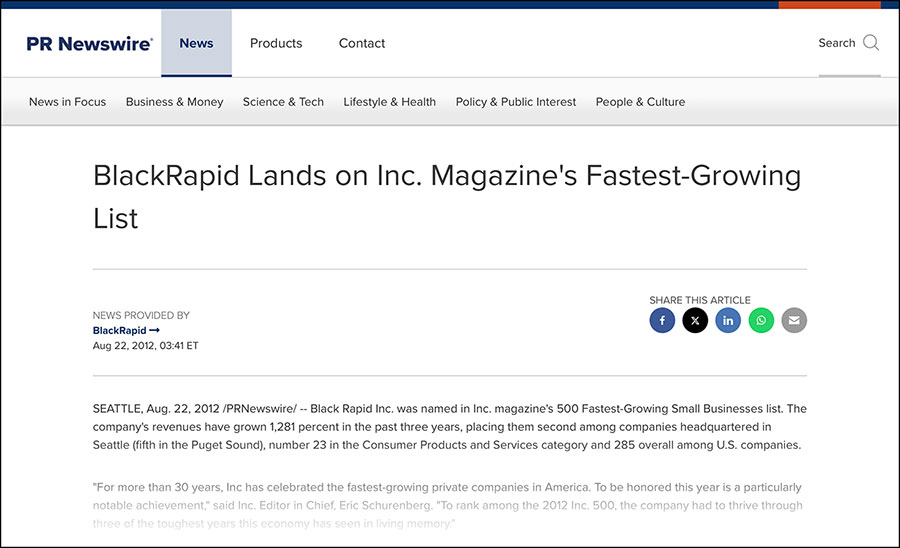Open the News tab
This screenshot has width=900, height=548.
coord(196,43)
